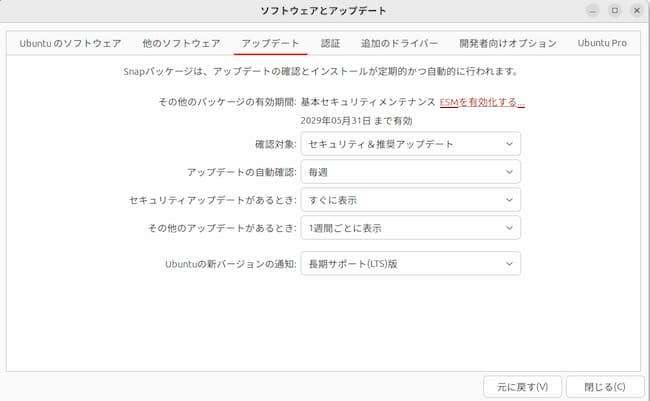Image resolution: width=650 pixels, height=401 pixels.
Task: Open the 確認対象 dropdown
Action: click(x=410, y=144)
